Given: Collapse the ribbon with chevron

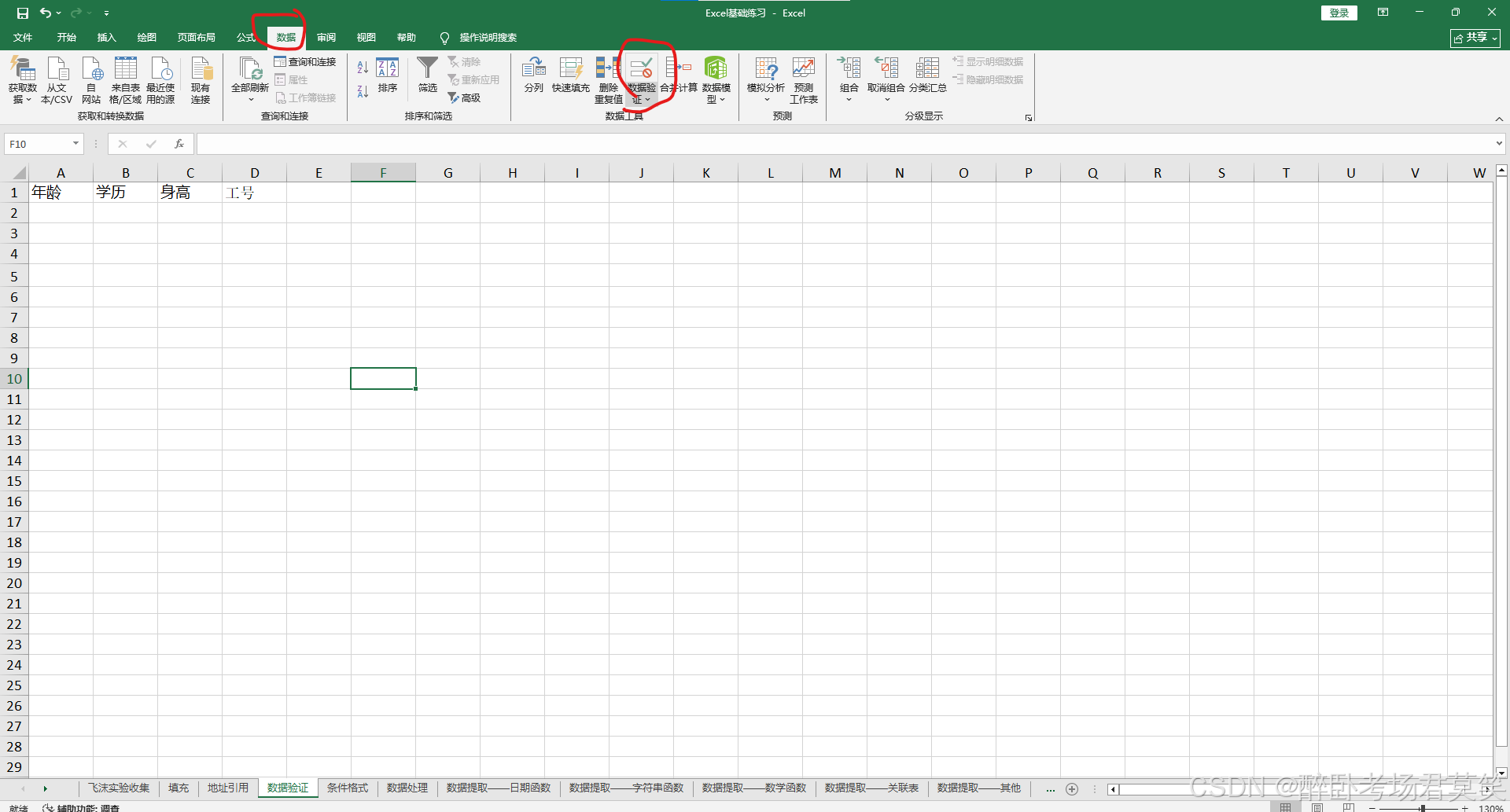Looking at the screenshot, I should point(1499,119).
